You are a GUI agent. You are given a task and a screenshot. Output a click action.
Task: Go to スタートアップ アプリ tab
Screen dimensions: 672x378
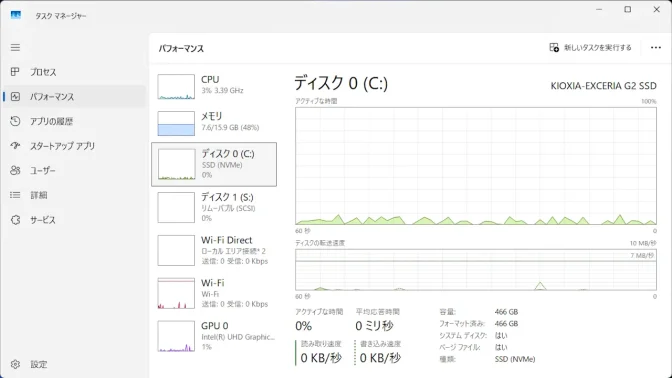coord(75,146)
